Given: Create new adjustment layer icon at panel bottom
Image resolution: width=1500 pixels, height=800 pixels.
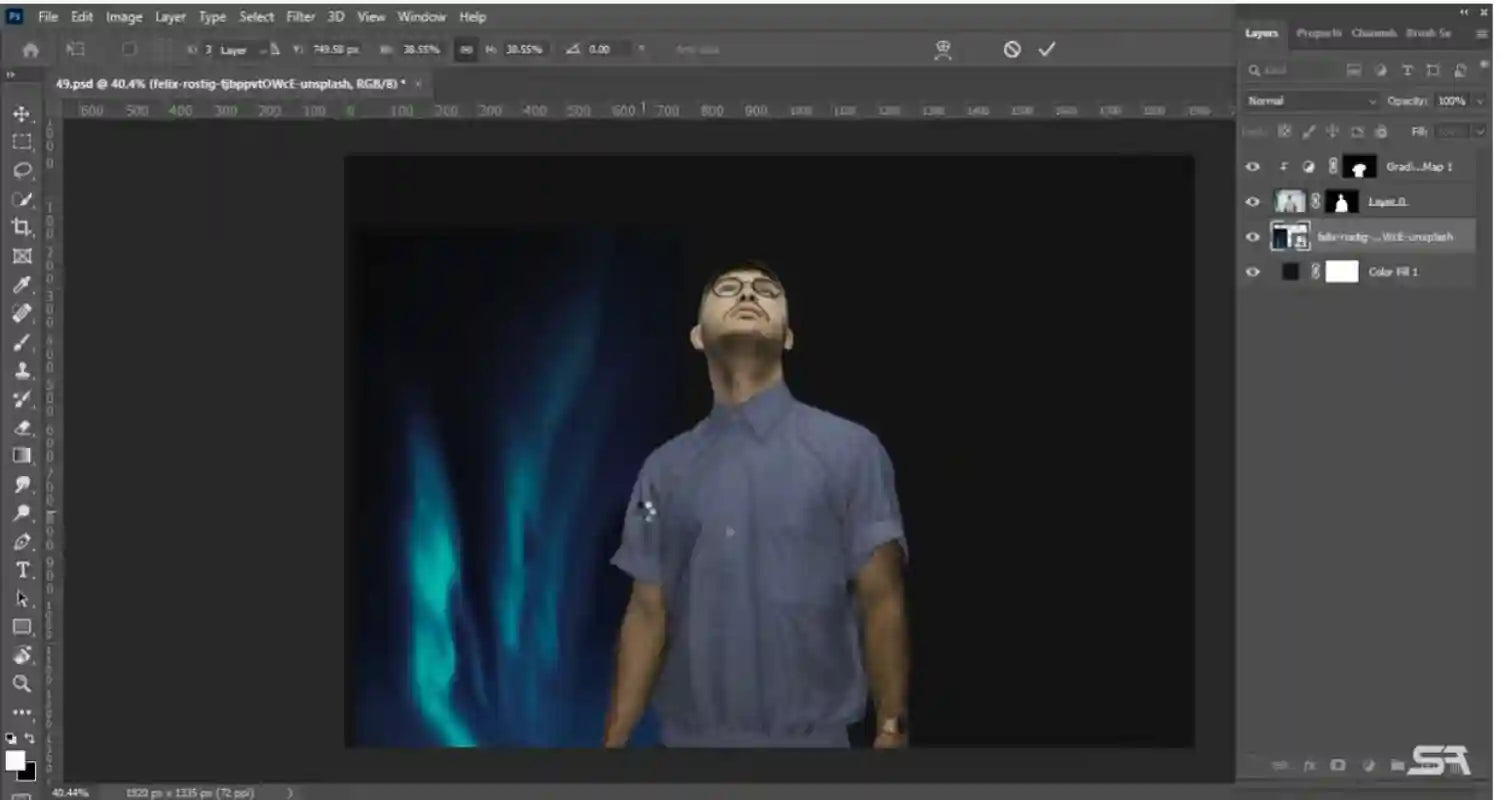Looking at the screenshot, I should pos(1367,765).
